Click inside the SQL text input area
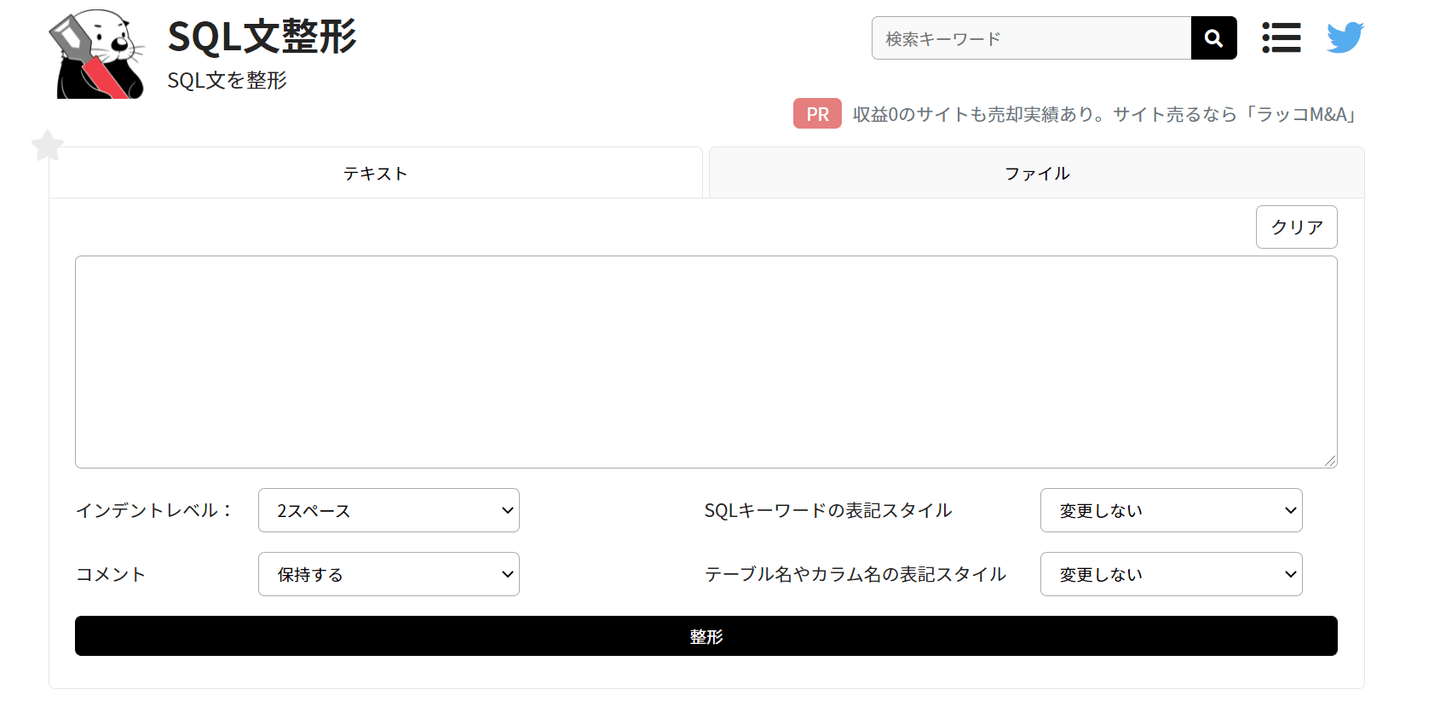Screen dimensions: 1440x701 point(706,361)
